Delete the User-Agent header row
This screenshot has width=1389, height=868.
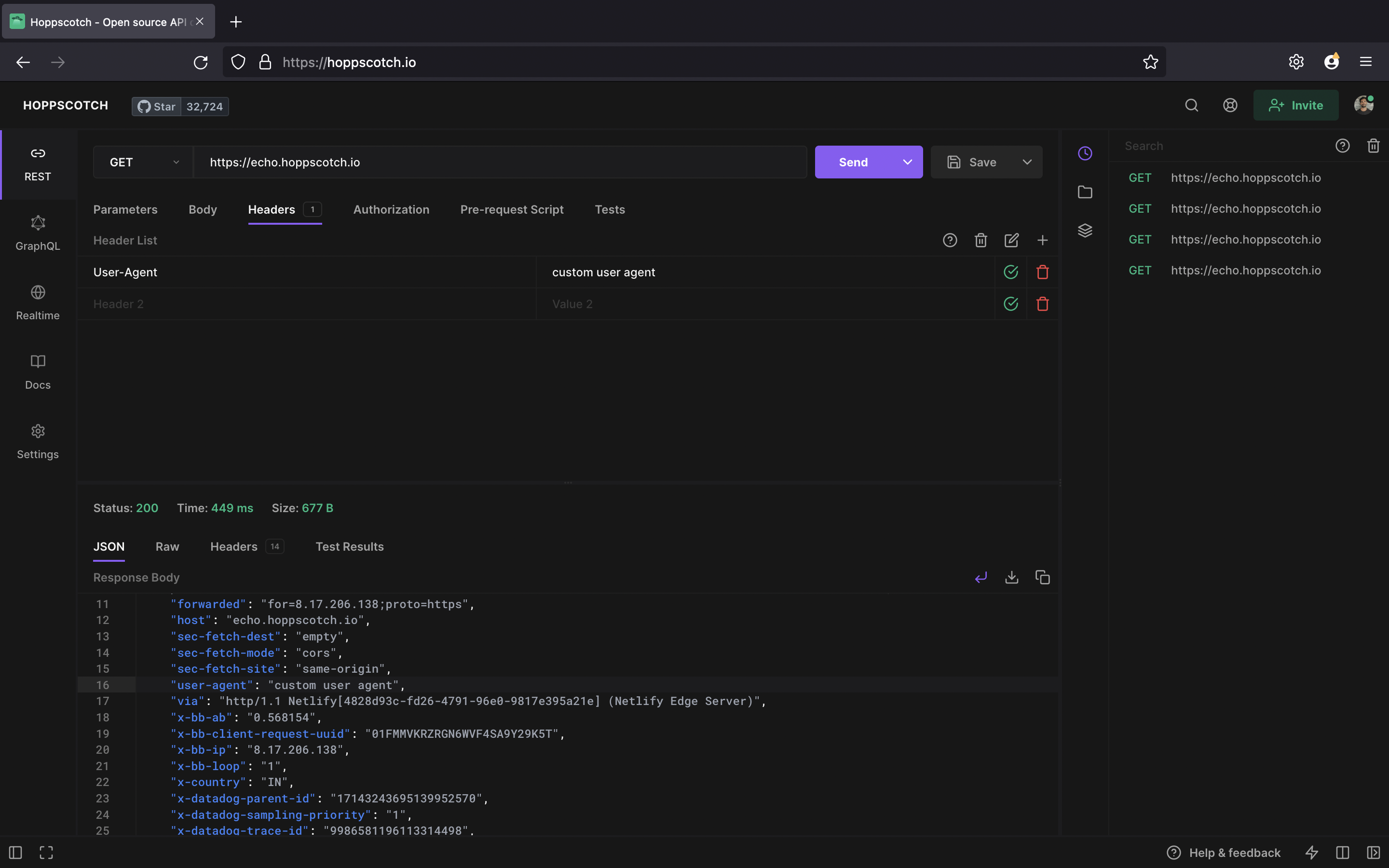point(1042,272)
